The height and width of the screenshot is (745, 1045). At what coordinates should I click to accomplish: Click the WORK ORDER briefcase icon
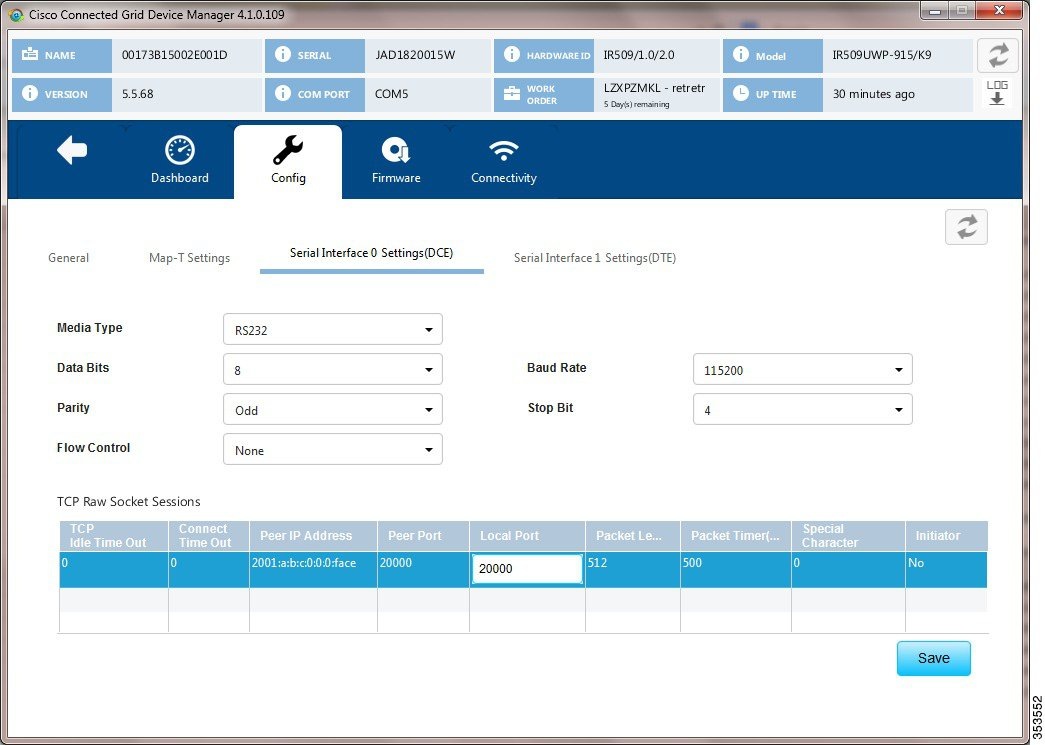point(512,94)
